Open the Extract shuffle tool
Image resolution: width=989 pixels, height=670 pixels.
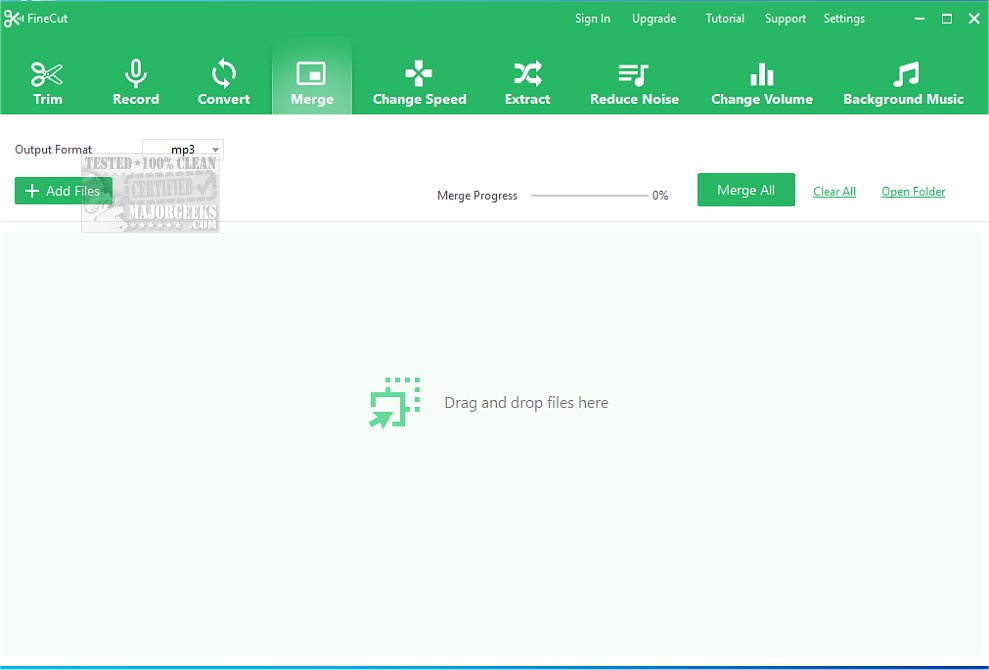click(527, 83)
